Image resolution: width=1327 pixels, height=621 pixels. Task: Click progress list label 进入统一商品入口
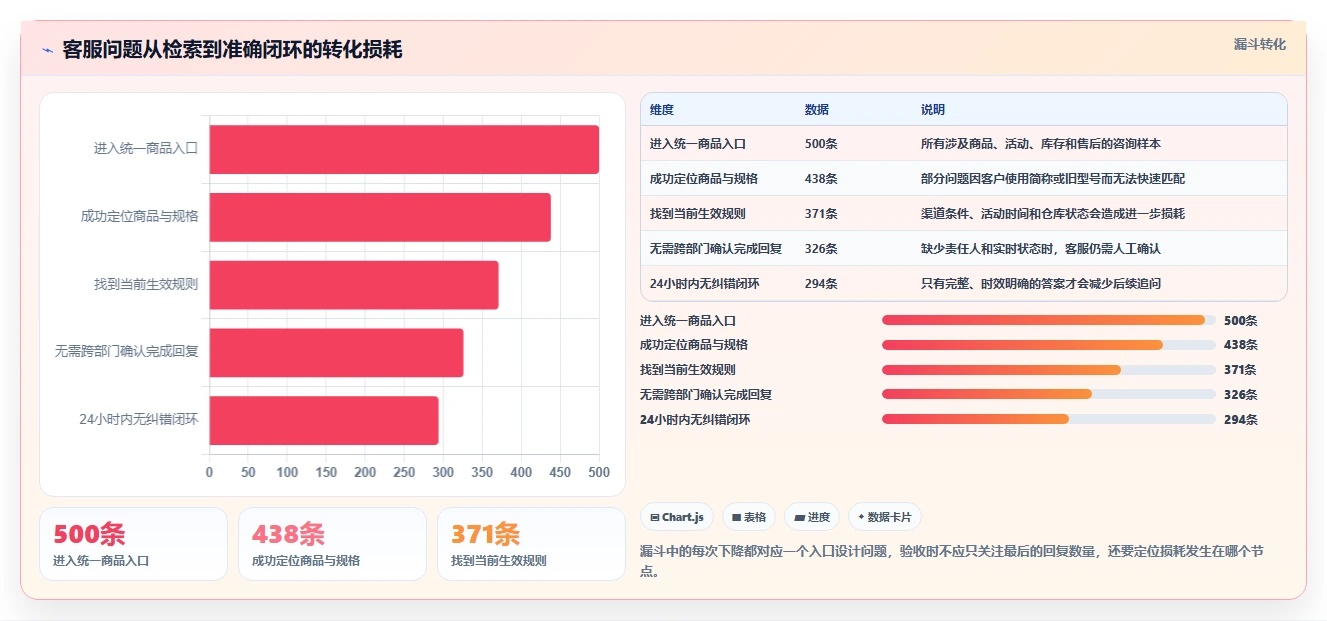688,321
